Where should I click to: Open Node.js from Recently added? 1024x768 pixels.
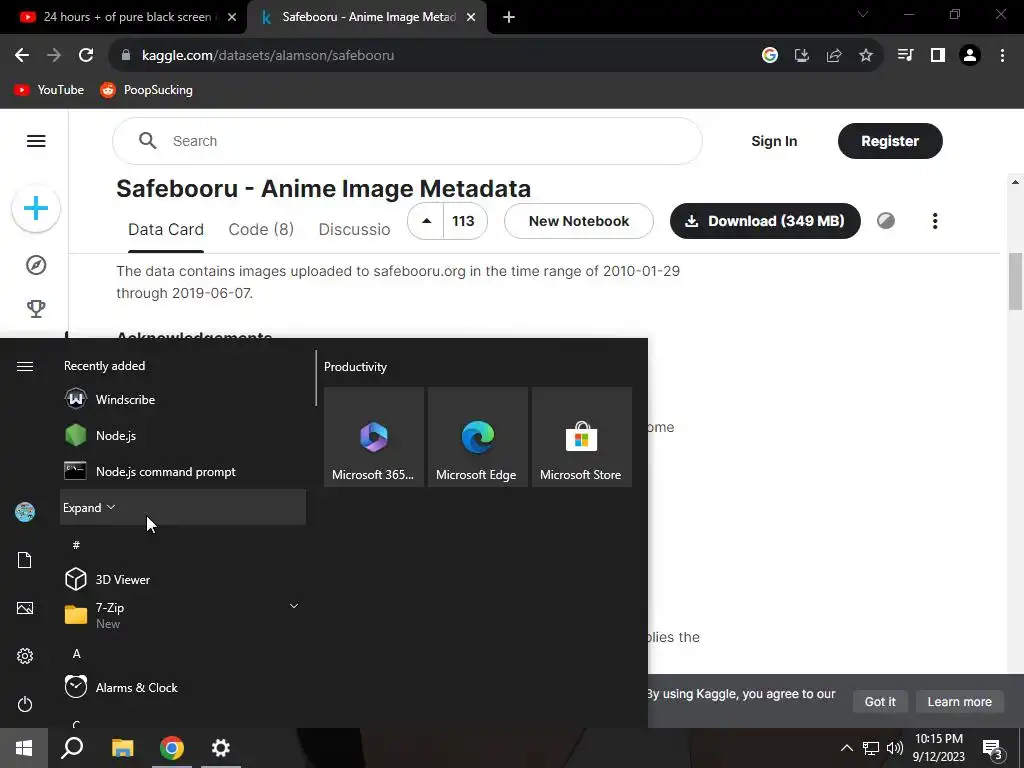(x=183, y=436)
